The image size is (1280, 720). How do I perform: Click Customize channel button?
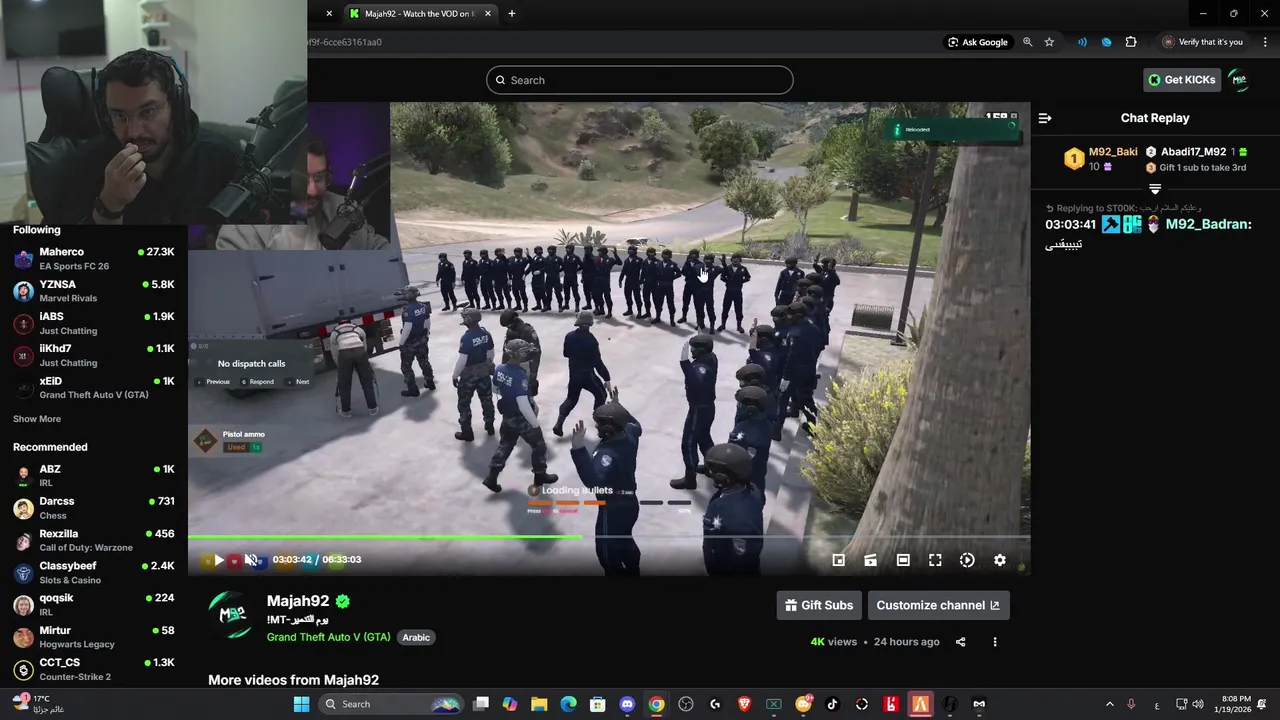[x=938, y=605]
